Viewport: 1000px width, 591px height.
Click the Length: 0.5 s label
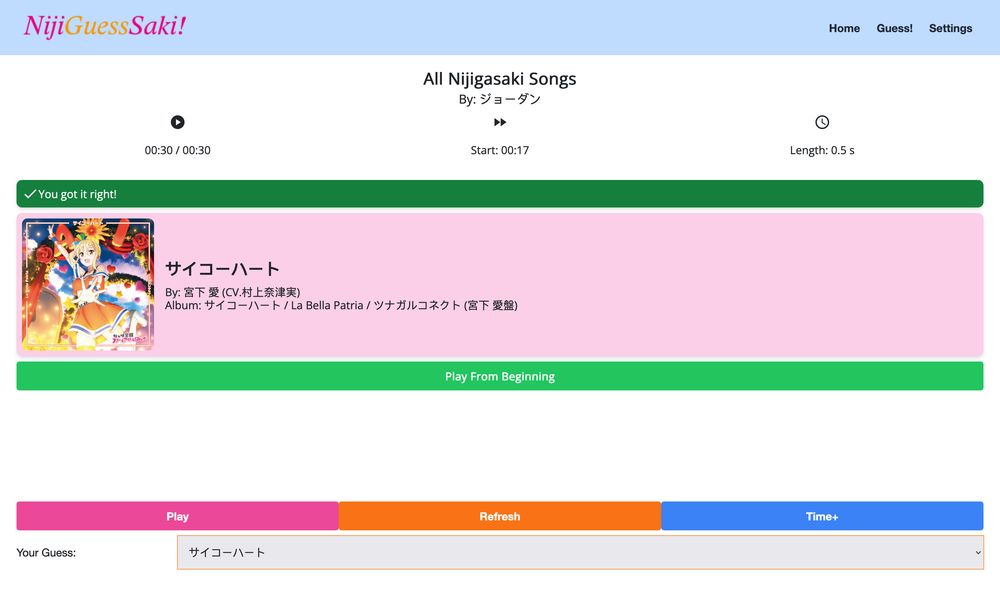coord(822,151)
